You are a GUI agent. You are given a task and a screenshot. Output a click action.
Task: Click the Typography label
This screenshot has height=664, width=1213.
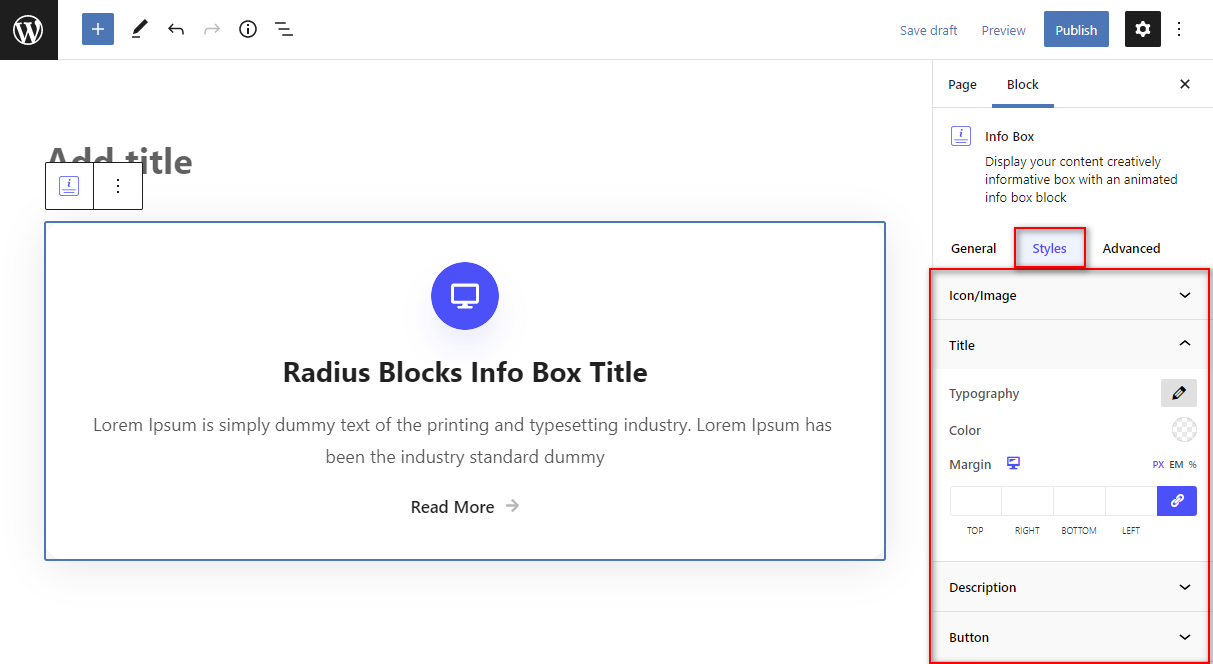point(984,393)
